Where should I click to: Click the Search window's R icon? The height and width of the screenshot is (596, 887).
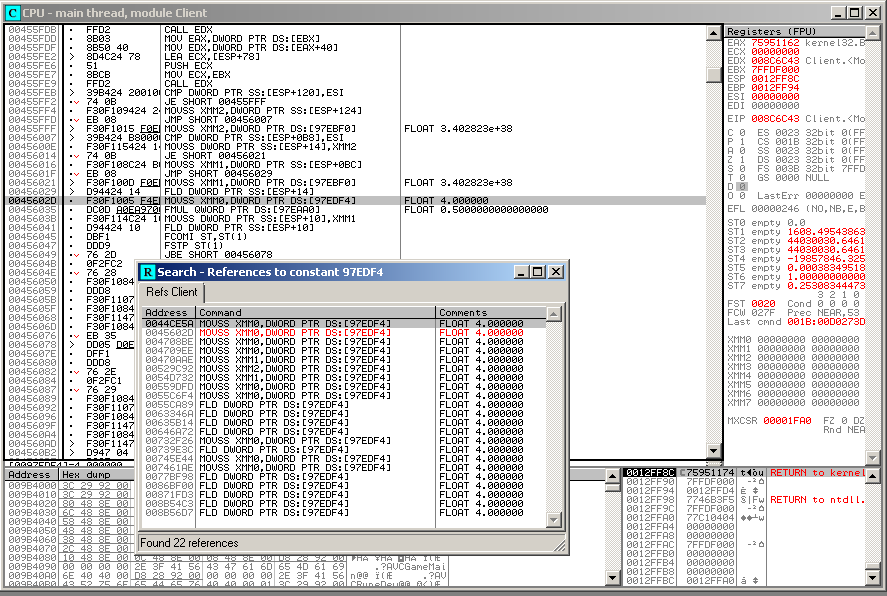coord(148,272)
